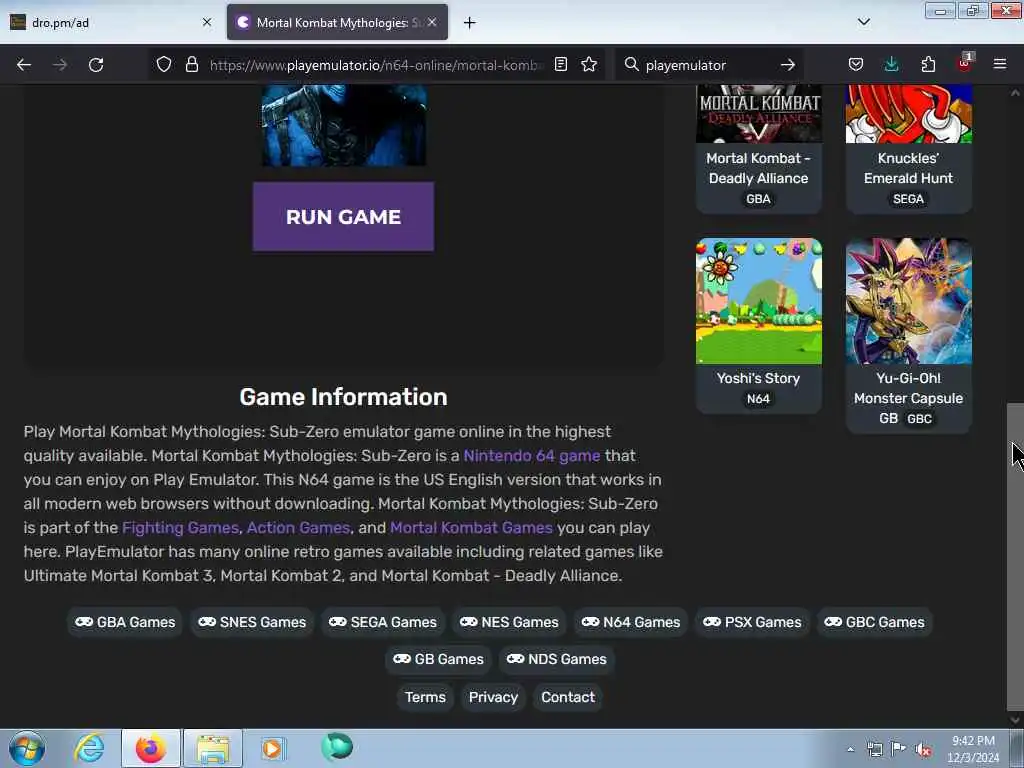Screen dimensions: 1024x768
Task: Open Mortal Kombat Sub-Zero cover image
Action: 344,125
